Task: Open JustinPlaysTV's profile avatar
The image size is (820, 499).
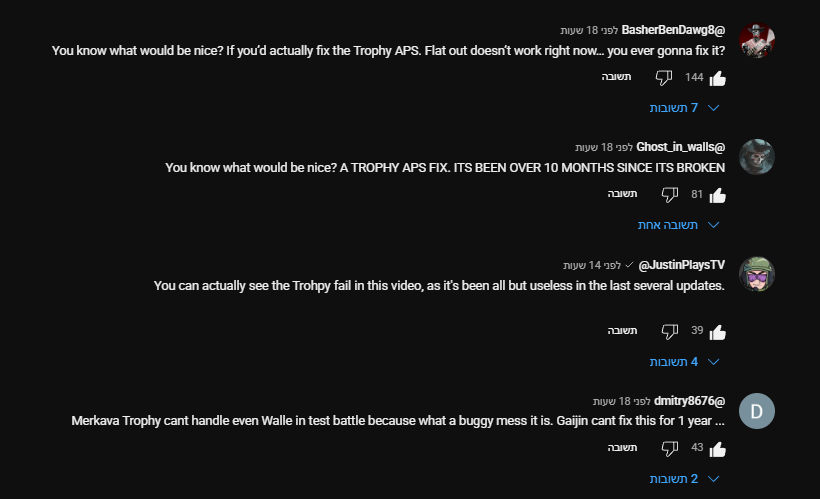Action: pyautogui.click(x=757, y=274)
